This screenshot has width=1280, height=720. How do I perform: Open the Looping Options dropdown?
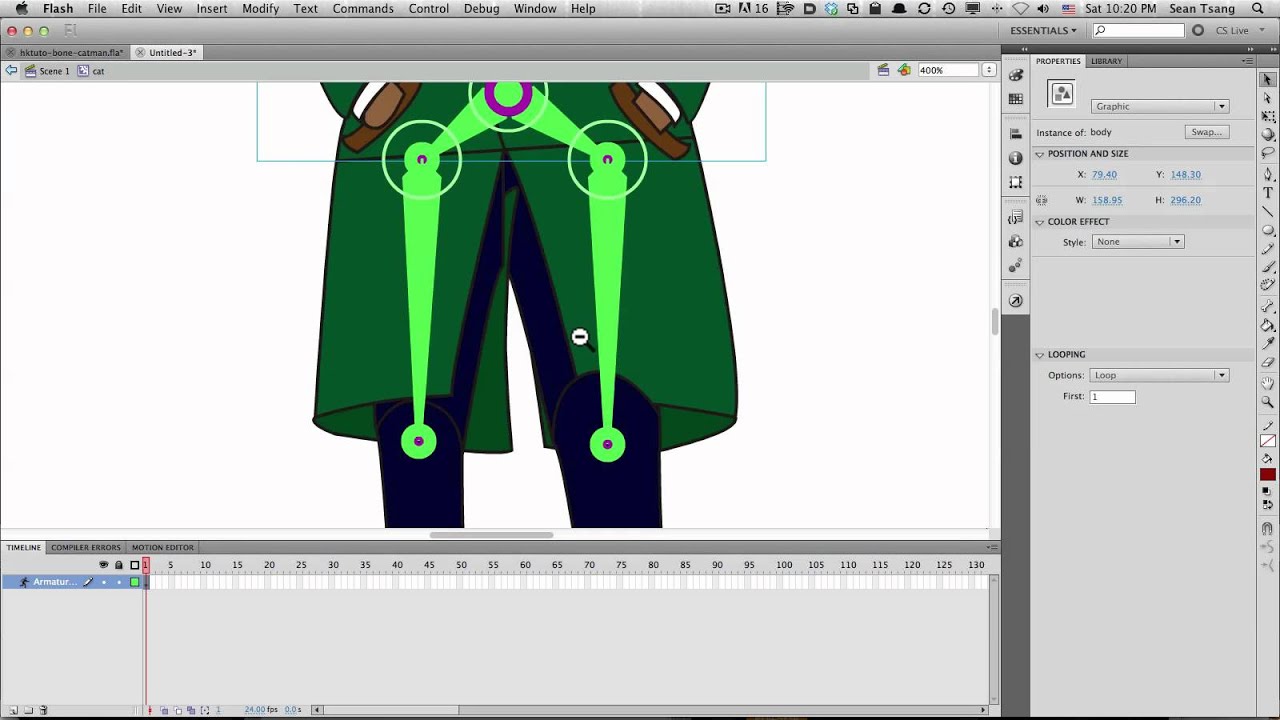coord(1159,375)
